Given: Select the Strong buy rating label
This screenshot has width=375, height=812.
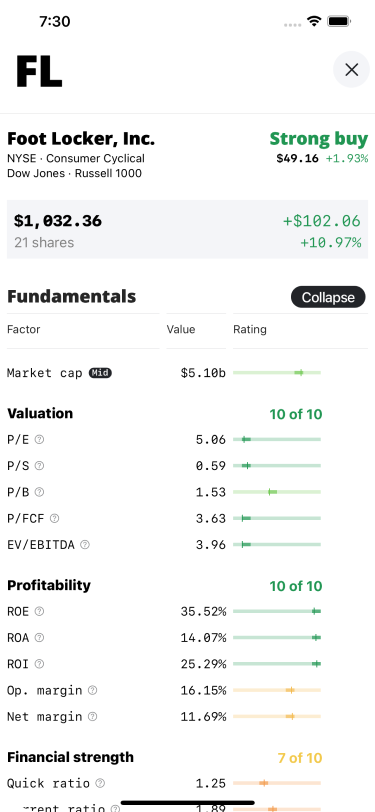Looking at the screenshot, I should (319, 139).
